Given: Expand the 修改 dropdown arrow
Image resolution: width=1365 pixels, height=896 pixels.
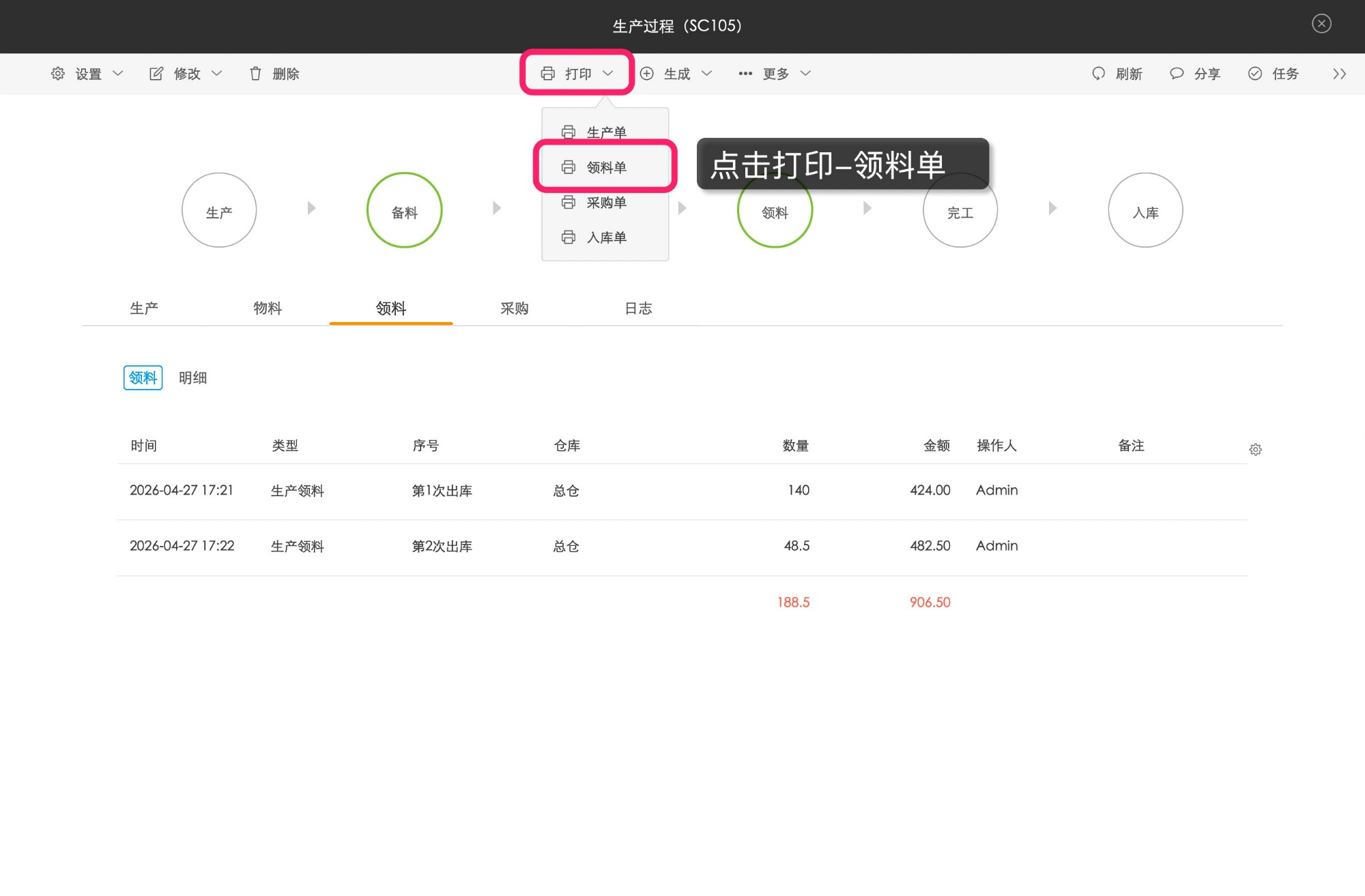Looking at the screenshot, I should (x=216, y=73).
